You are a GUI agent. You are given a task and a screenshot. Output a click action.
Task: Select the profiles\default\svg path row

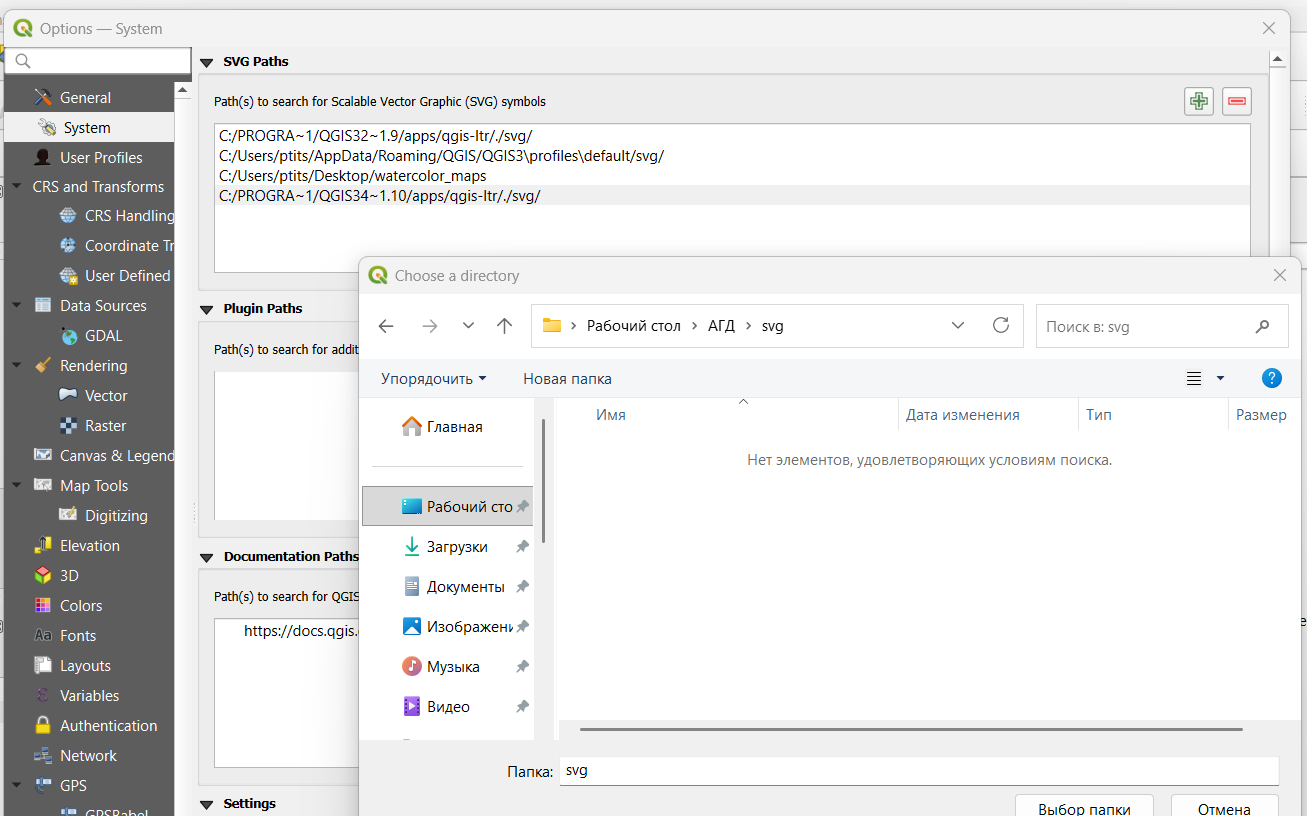(x=733, y=156)
